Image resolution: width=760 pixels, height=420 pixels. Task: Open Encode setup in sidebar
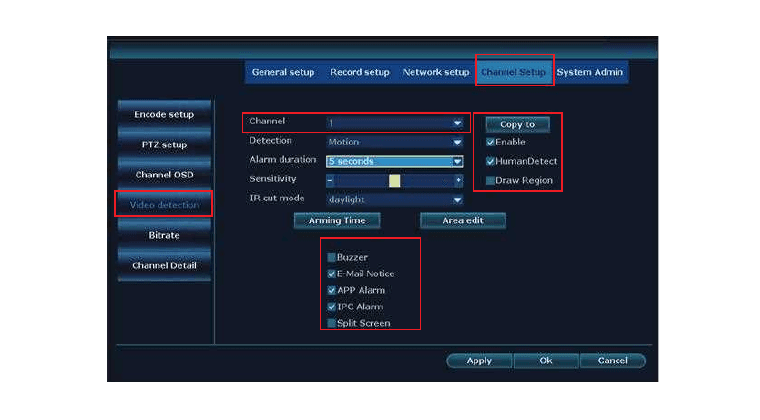click(164, 114)
